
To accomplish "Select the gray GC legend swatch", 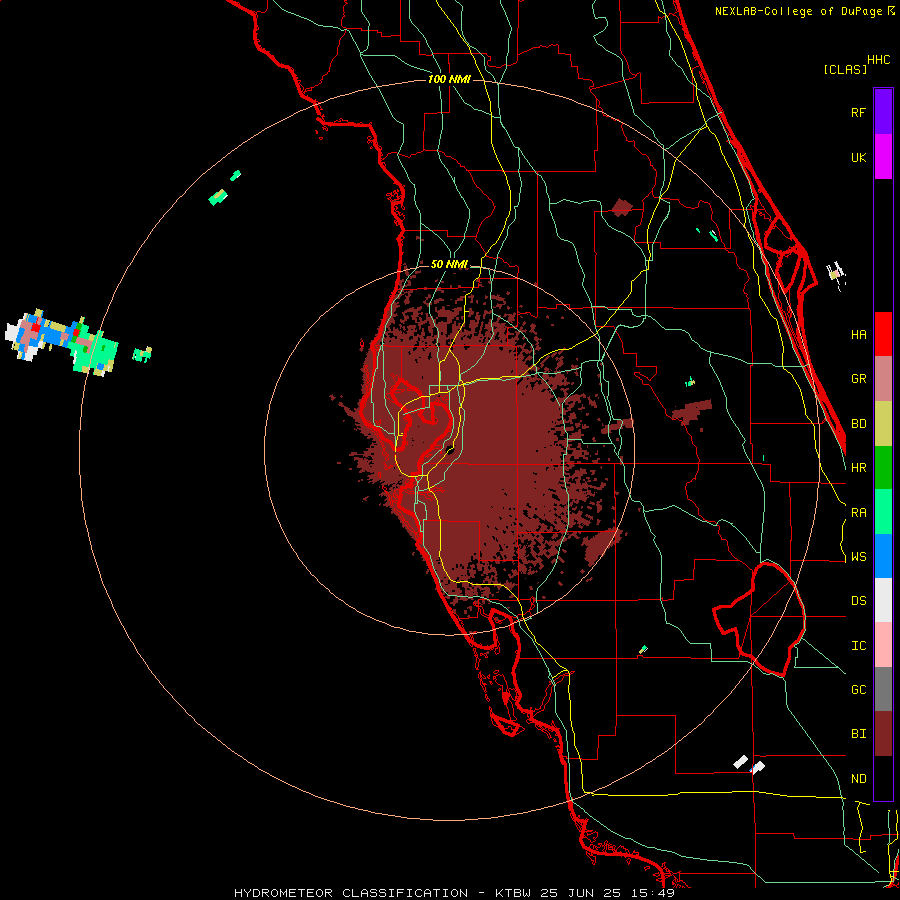I will [883, 689].
